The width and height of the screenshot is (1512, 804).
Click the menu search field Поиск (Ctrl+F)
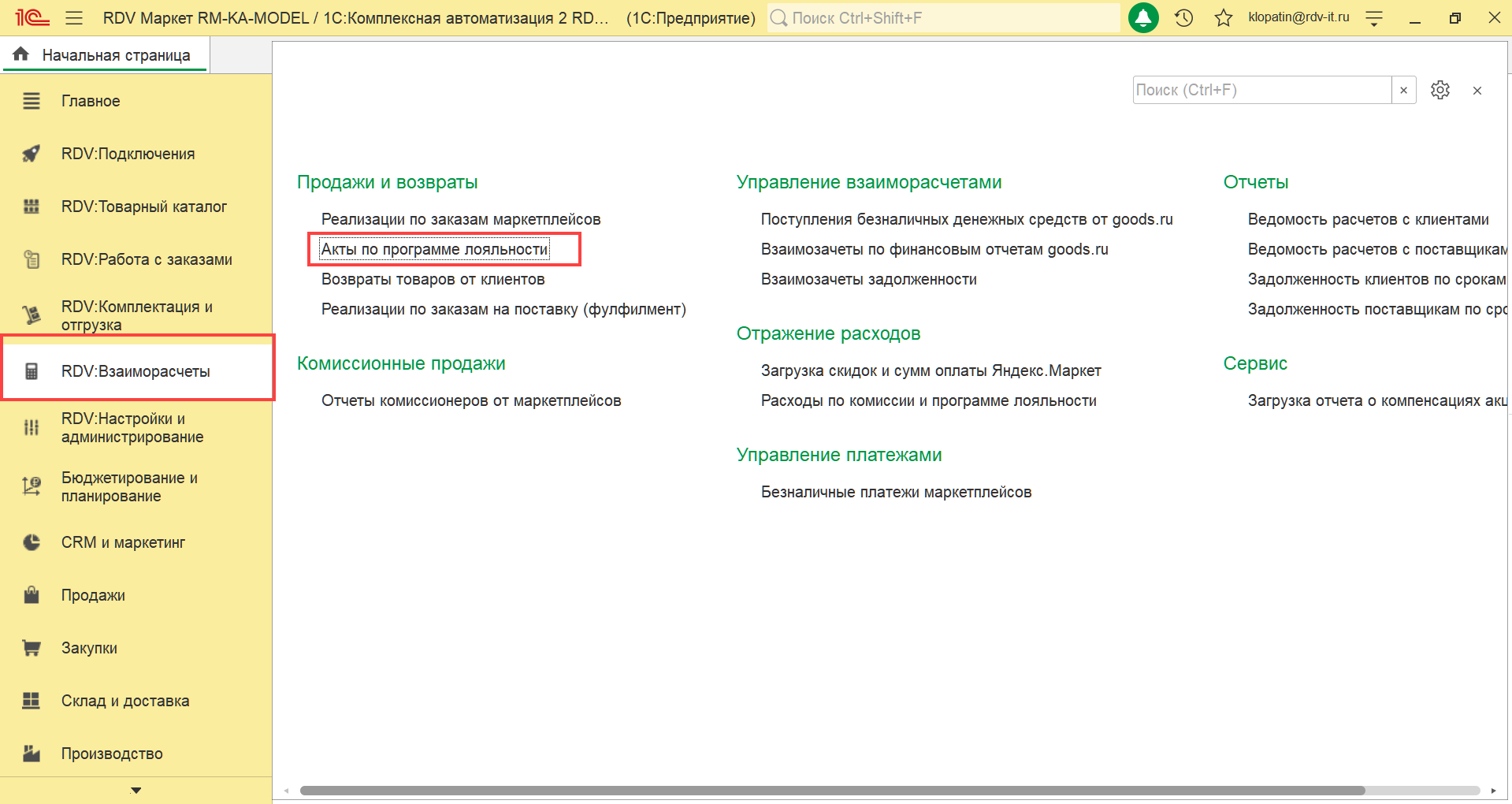[1261, 90]
